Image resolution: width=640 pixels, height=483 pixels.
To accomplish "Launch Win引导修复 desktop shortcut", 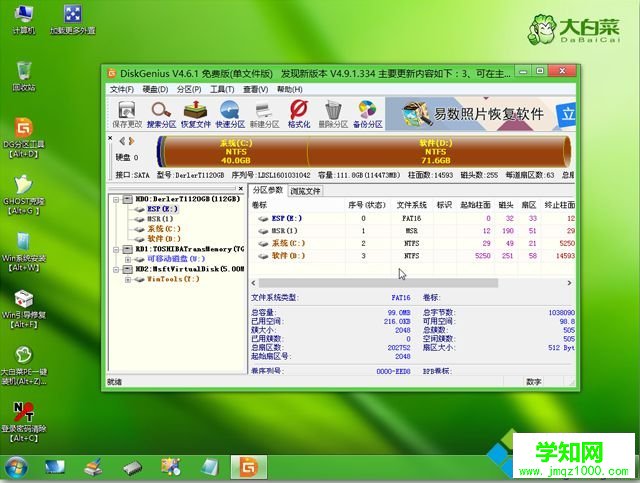I will 24,309.
